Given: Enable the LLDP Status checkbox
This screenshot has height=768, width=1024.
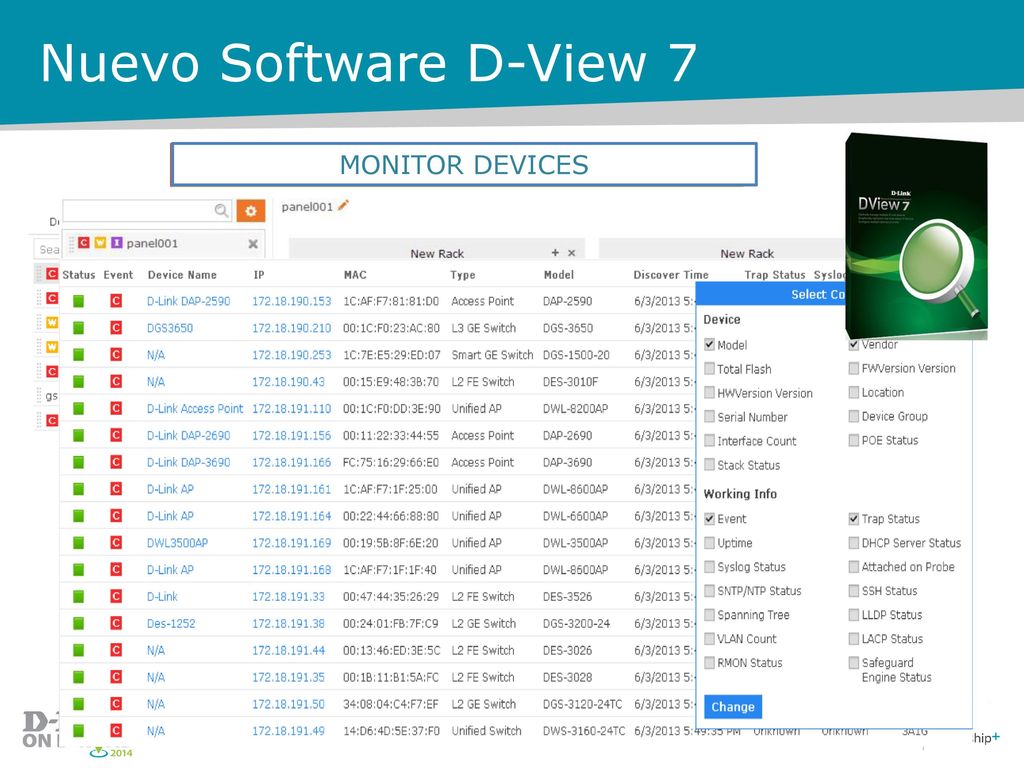Looking at the screenshot, I should (854, 615).
